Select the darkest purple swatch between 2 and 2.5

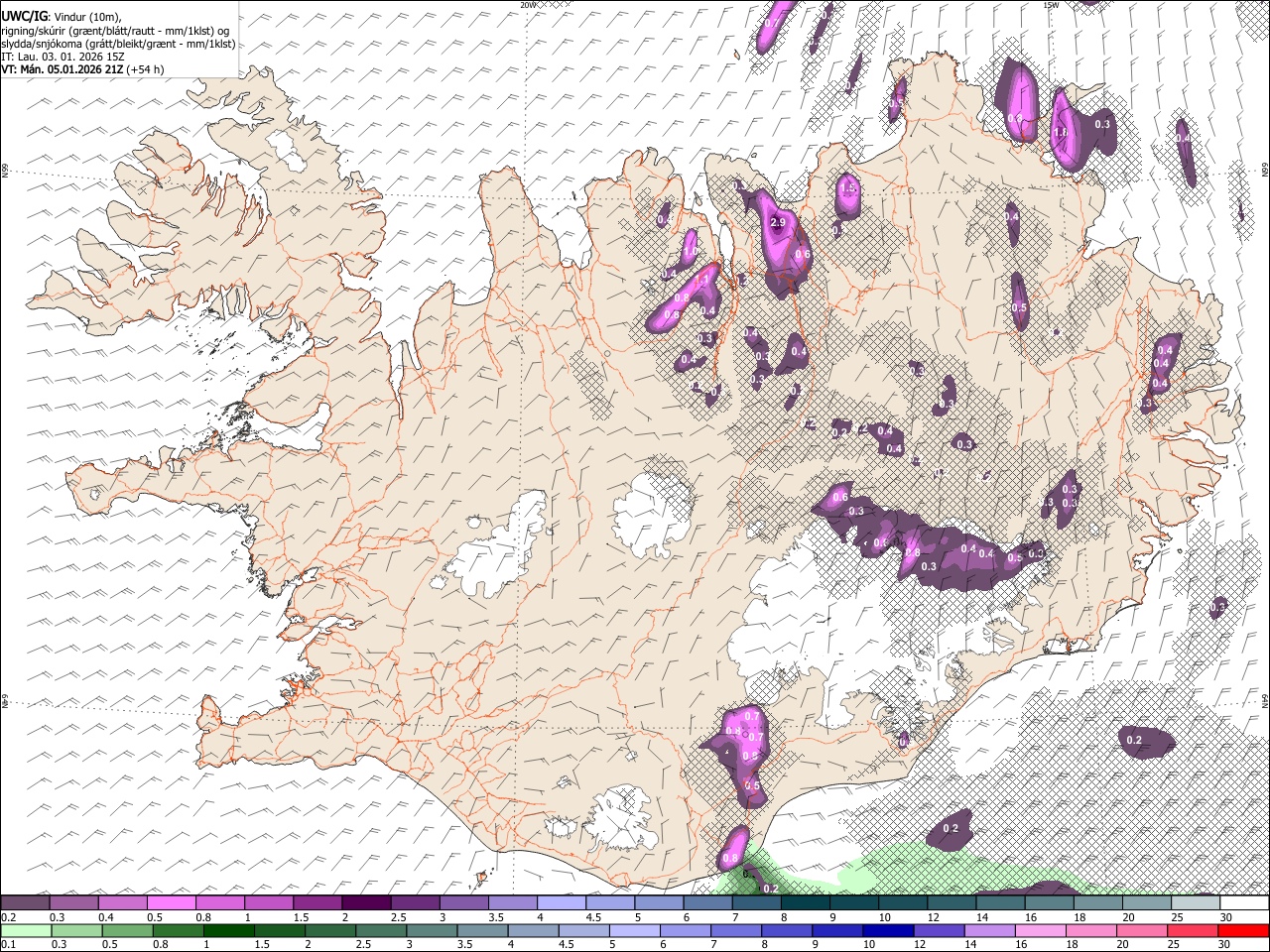[366, 902]
